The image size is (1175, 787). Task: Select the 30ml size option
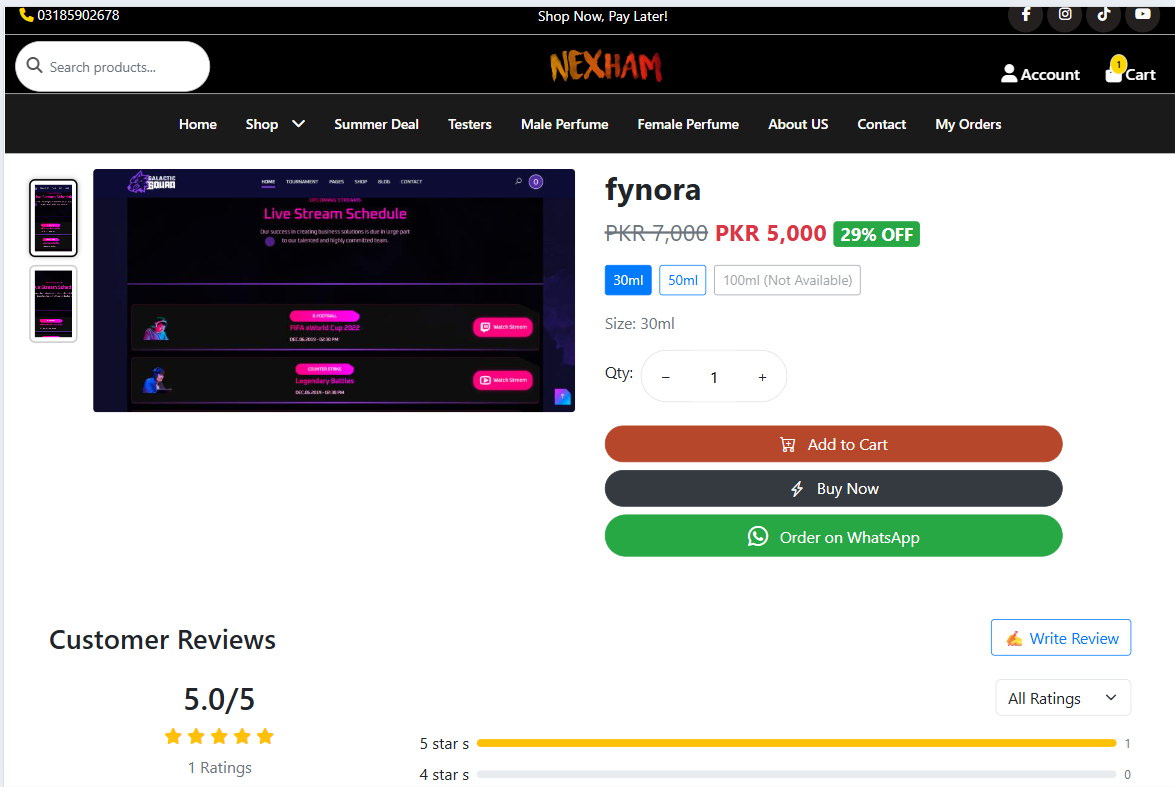point(628,280)
